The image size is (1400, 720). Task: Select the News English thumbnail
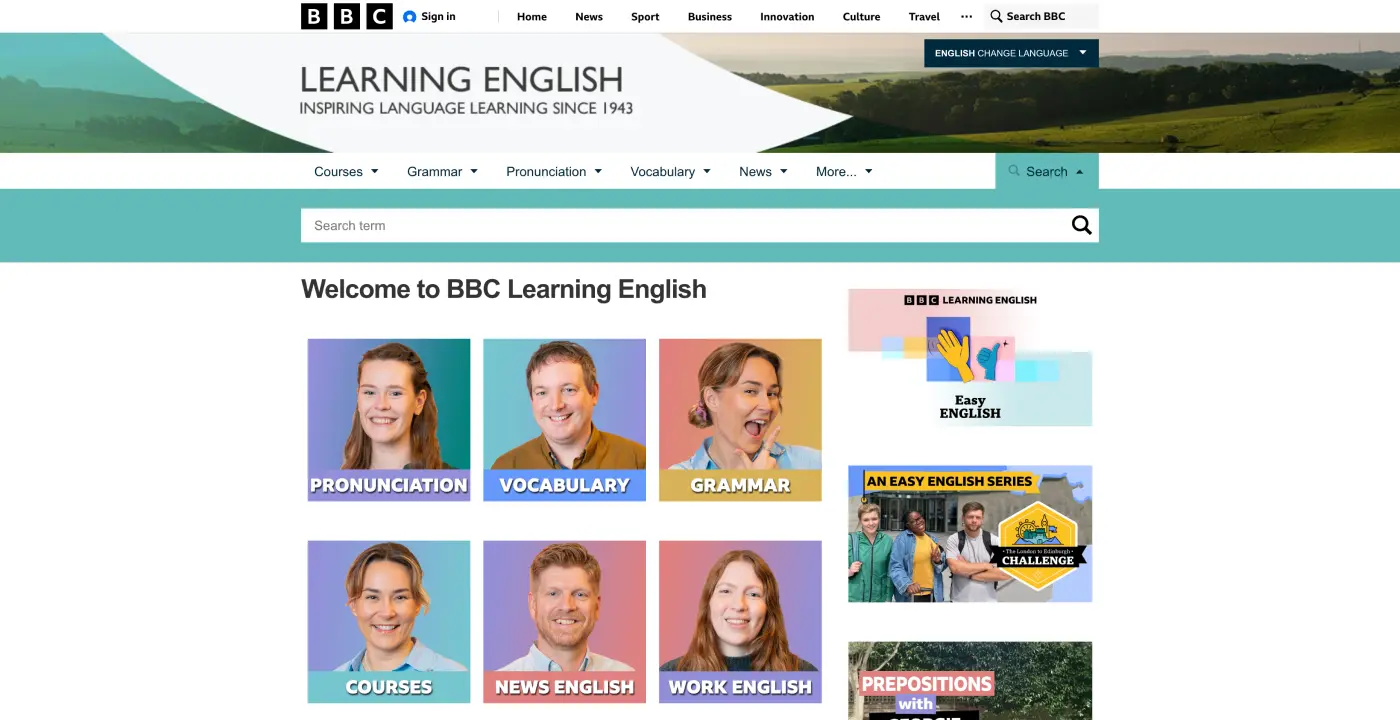(x=564, y=621)
